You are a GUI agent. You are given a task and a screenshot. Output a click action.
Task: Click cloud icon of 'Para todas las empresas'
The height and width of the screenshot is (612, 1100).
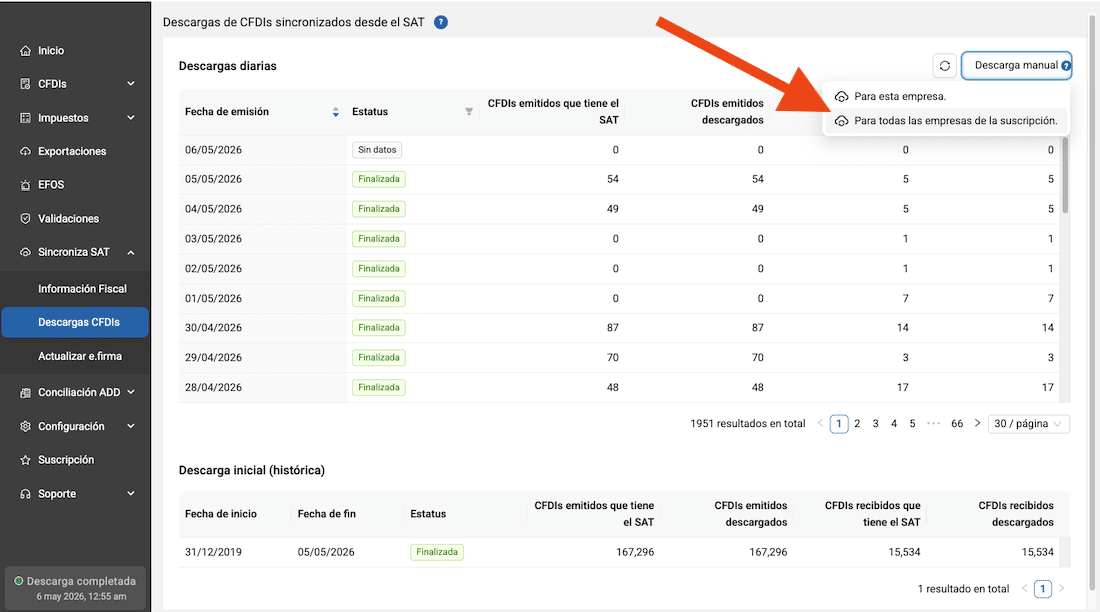841,121
